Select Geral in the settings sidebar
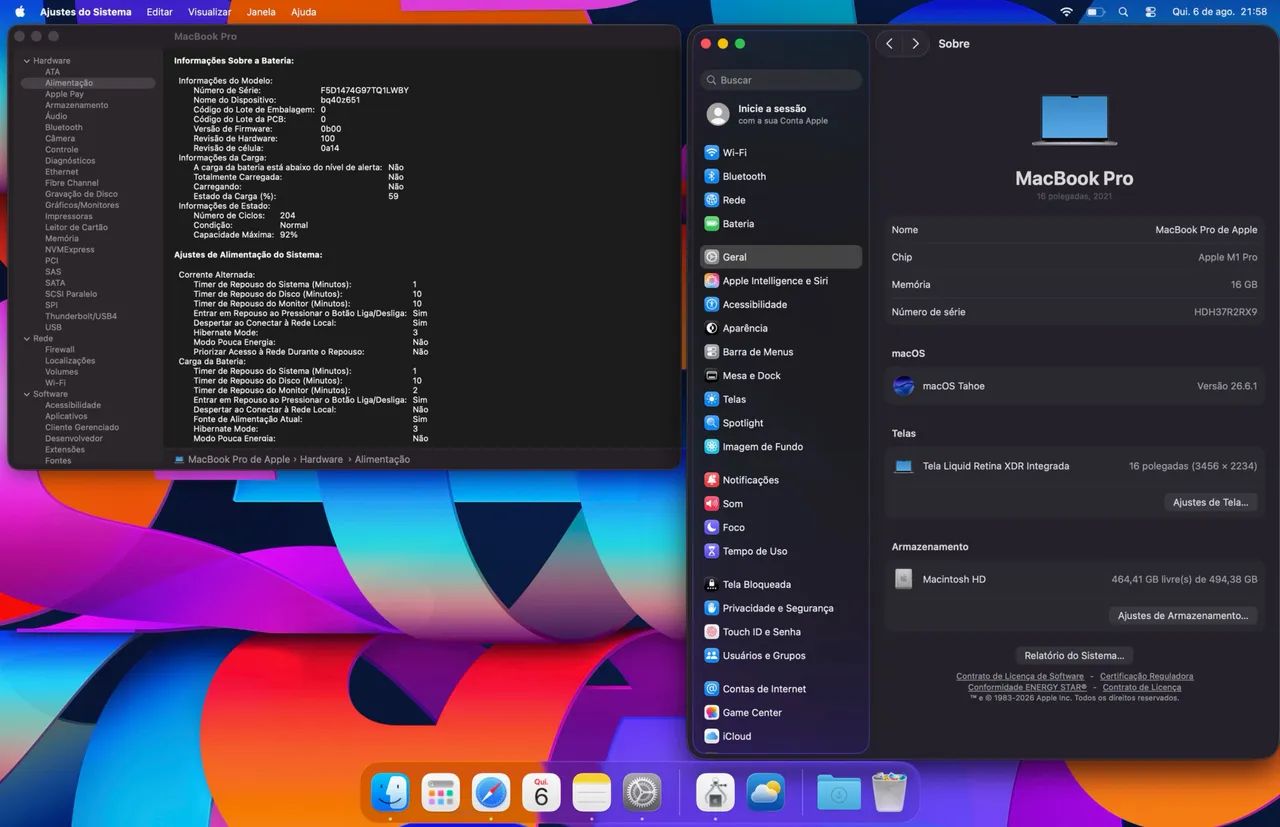 click(x=781, y=257)
